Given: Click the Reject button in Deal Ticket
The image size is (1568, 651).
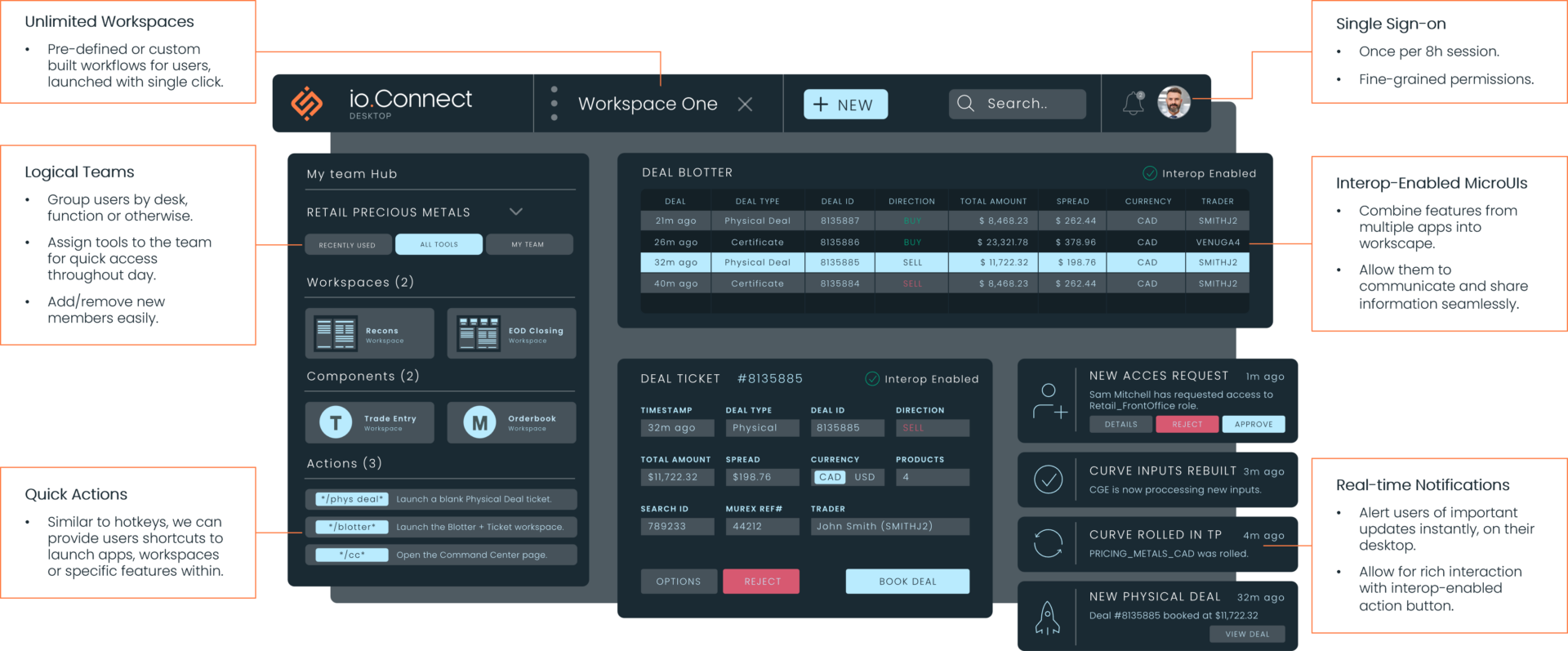Looking at the screenshot, I should pos(762,582).
